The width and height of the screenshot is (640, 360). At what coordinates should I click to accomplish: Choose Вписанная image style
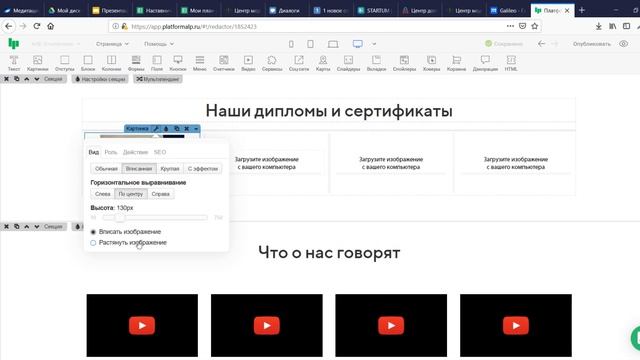point(139,169)
